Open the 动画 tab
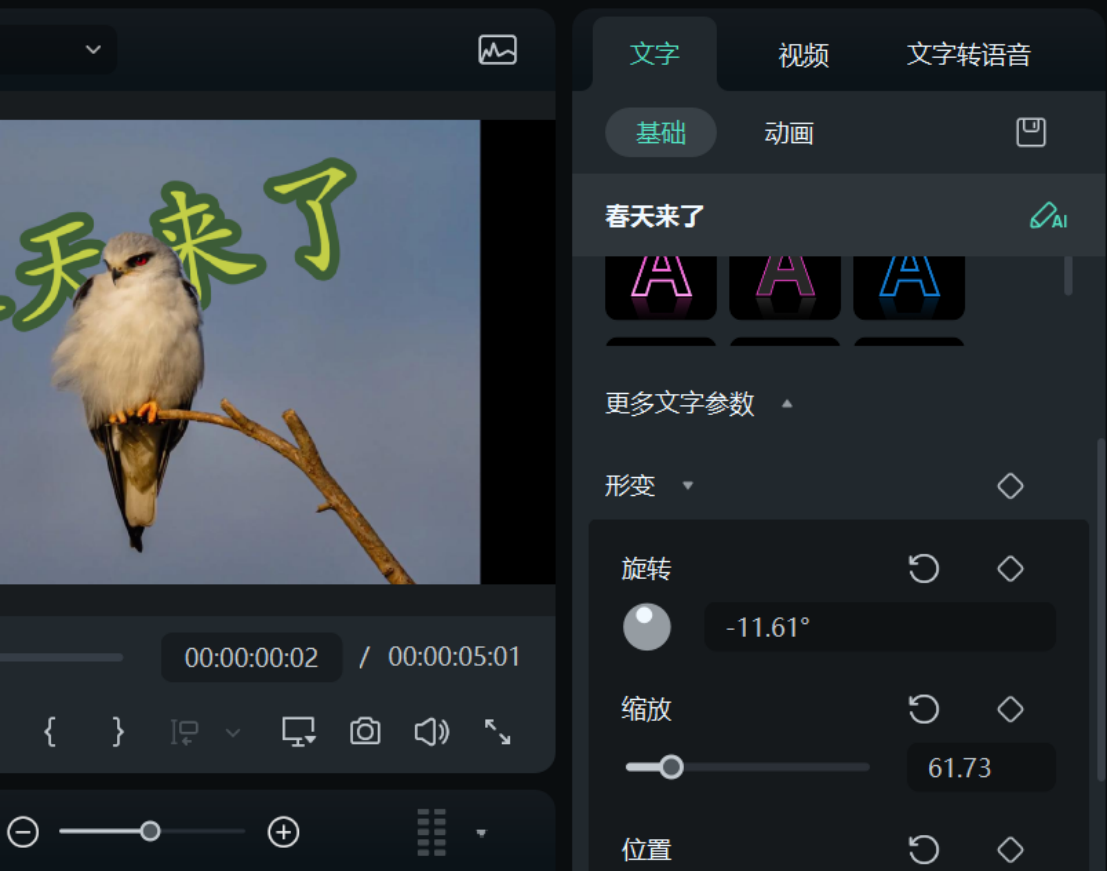Viewport: 1107px width, 871px height. (x=789, y=132)
